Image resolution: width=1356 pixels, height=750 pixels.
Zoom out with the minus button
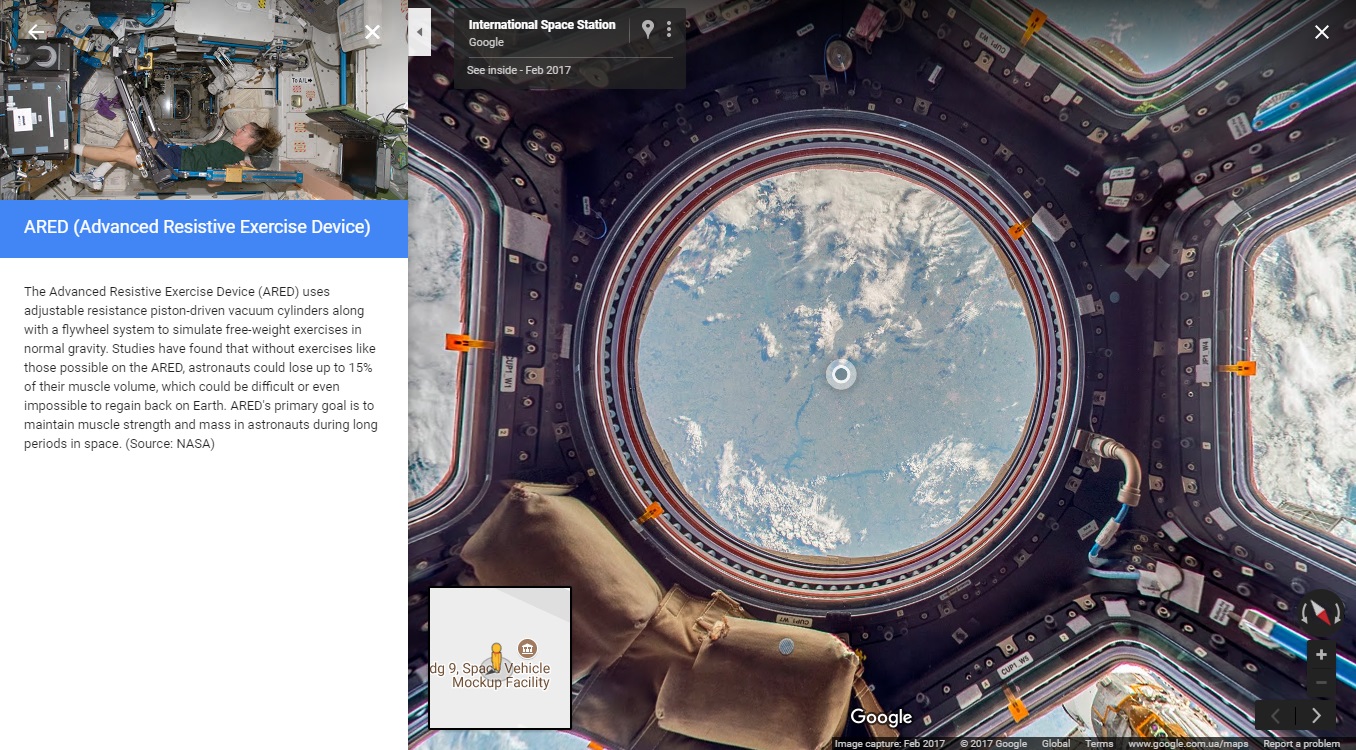click(1321, 684)
